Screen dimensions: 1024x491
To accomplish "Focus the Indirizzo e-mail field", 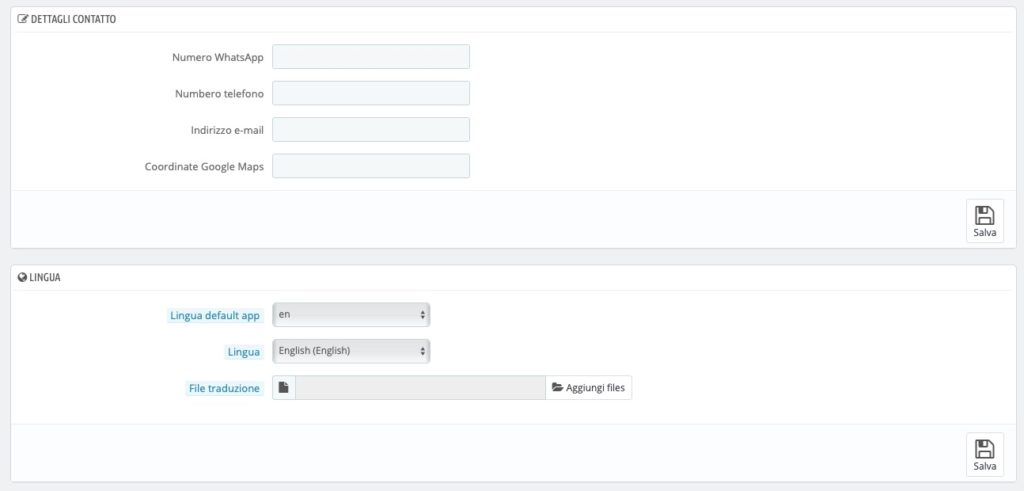I will pyautogui.click(x=371, y=130).
